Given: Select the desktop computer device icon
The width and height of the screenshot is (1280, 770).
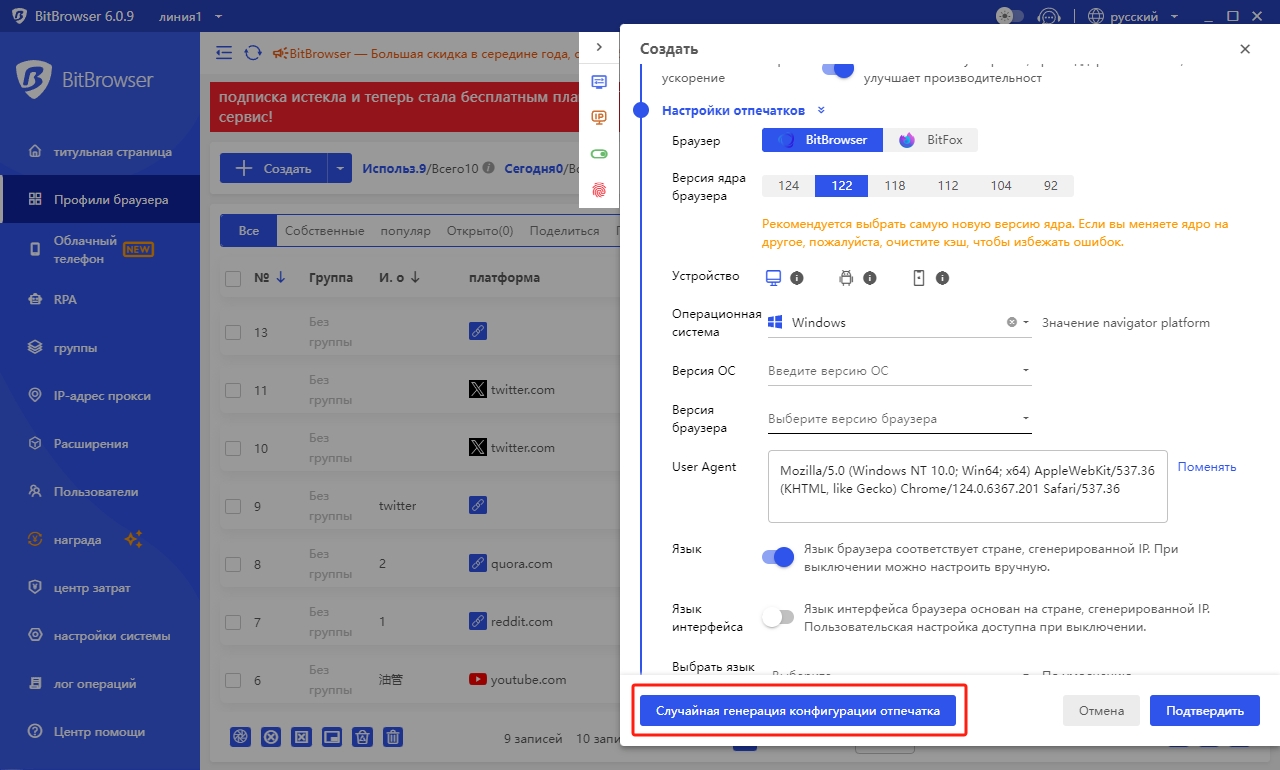Looking at the screenshot, I should pyautogui.click(x=773, y=277).
